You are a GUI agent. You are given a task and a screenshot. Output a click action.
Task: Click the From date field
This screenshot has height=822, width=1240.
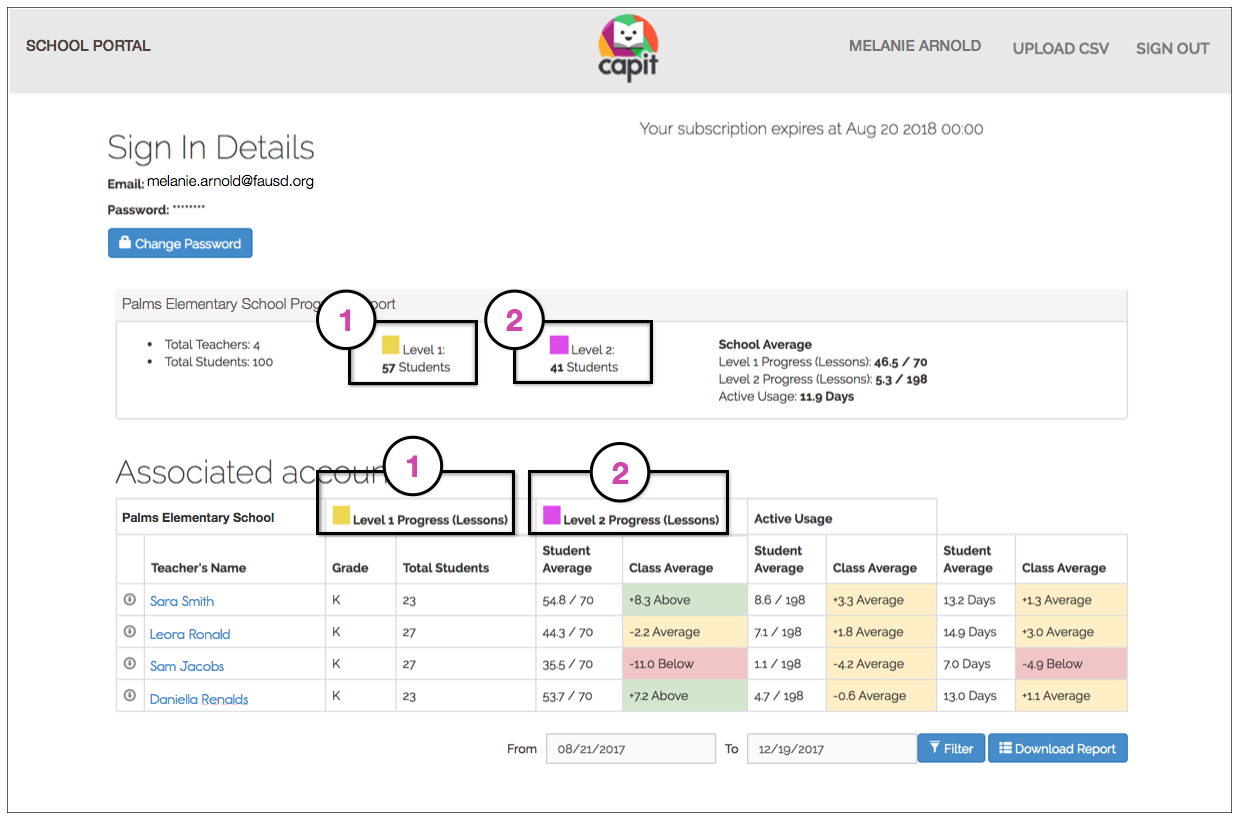[x=630, y=747]
